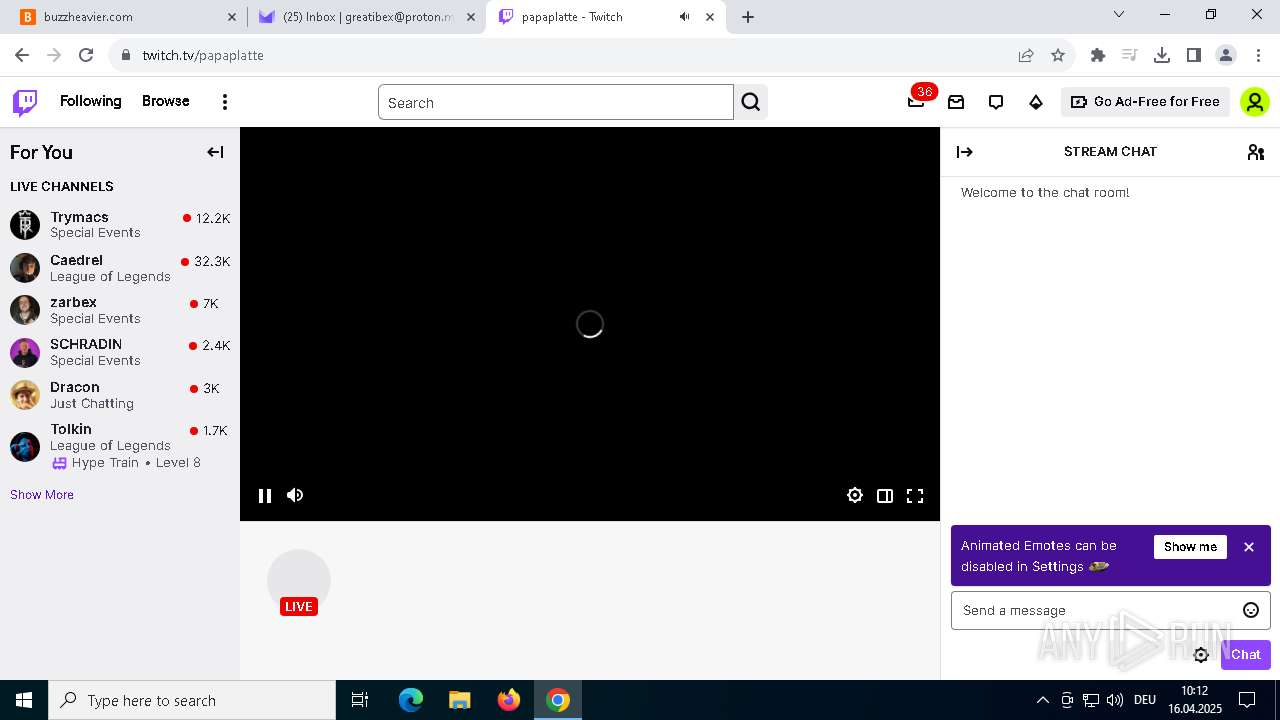
Task: Open a new browser tab
Action: 748,17
